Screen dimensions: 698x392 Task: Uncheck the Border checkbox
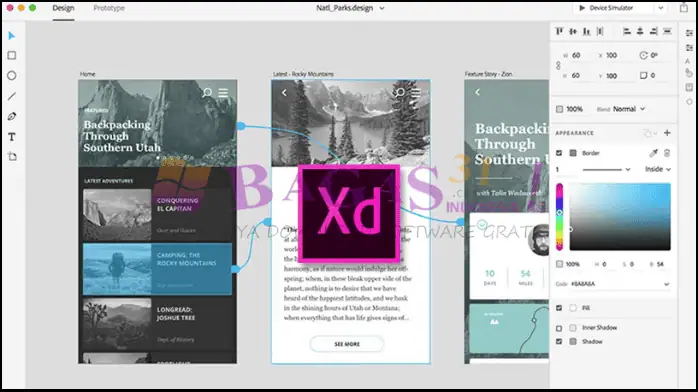tap(559, 153)
